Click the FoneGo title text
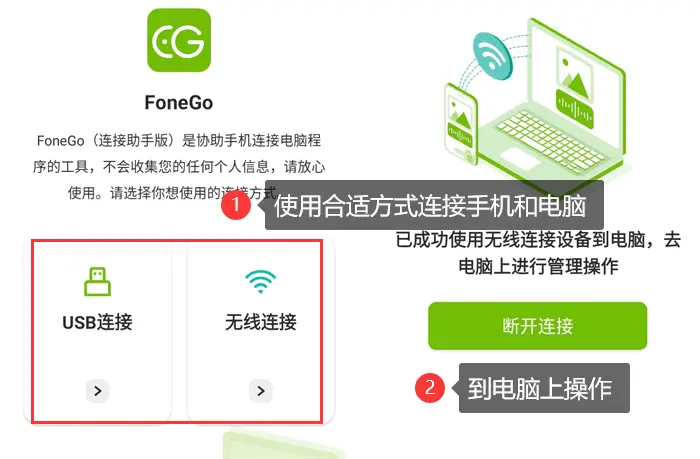This screenshot has width=700, height=459. pos(179,103)
